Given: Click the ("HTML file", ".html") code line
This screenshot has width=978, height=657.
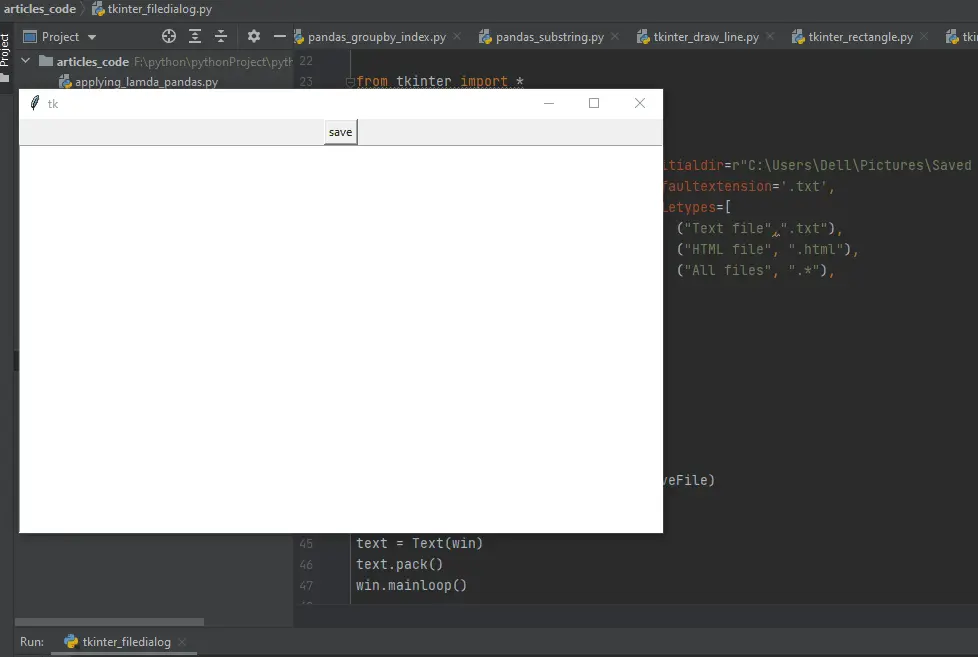Looking at the screenshot, I should point(767,250).
